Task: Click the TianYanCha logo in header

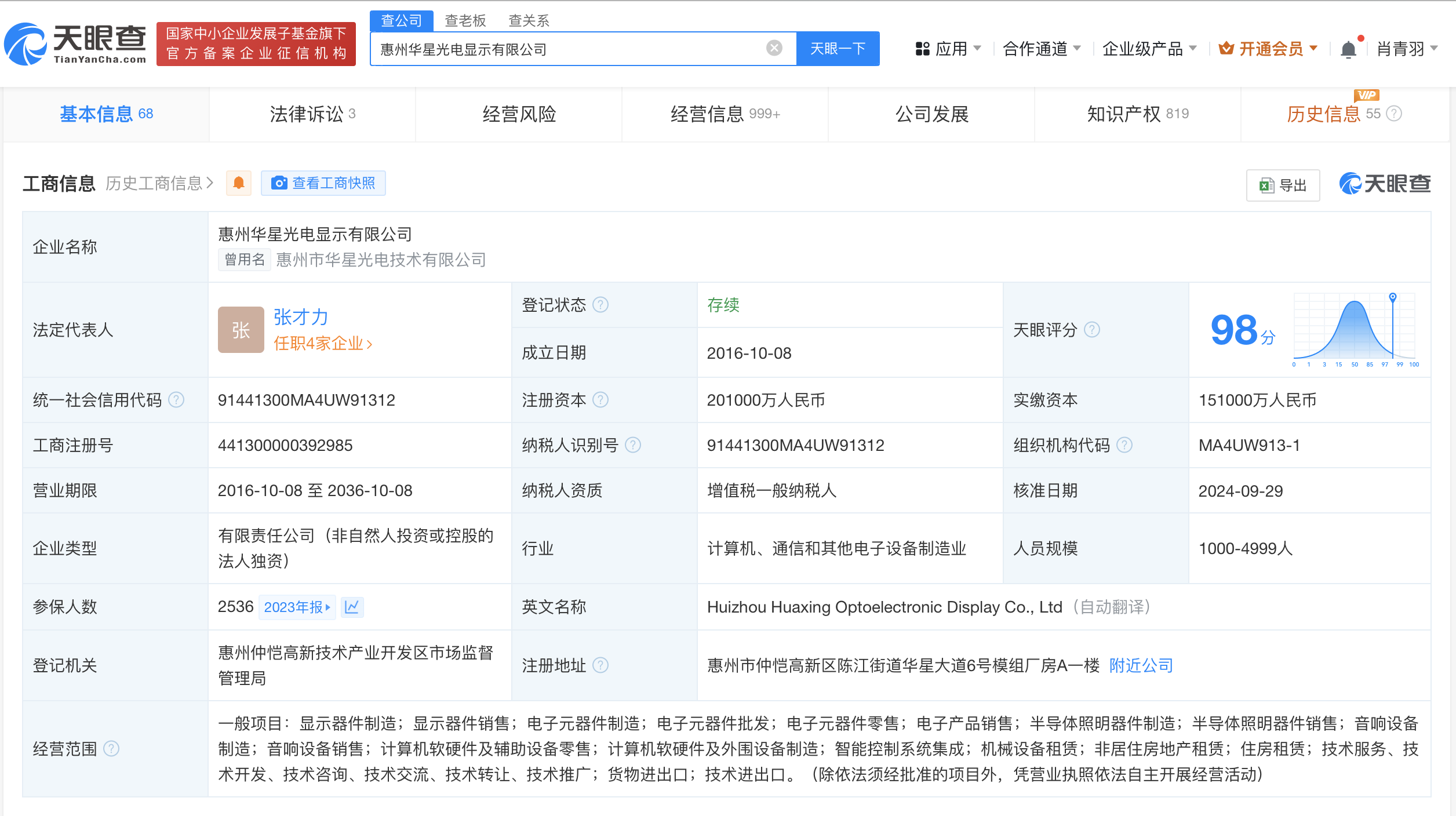Action: tap(75, 44)
